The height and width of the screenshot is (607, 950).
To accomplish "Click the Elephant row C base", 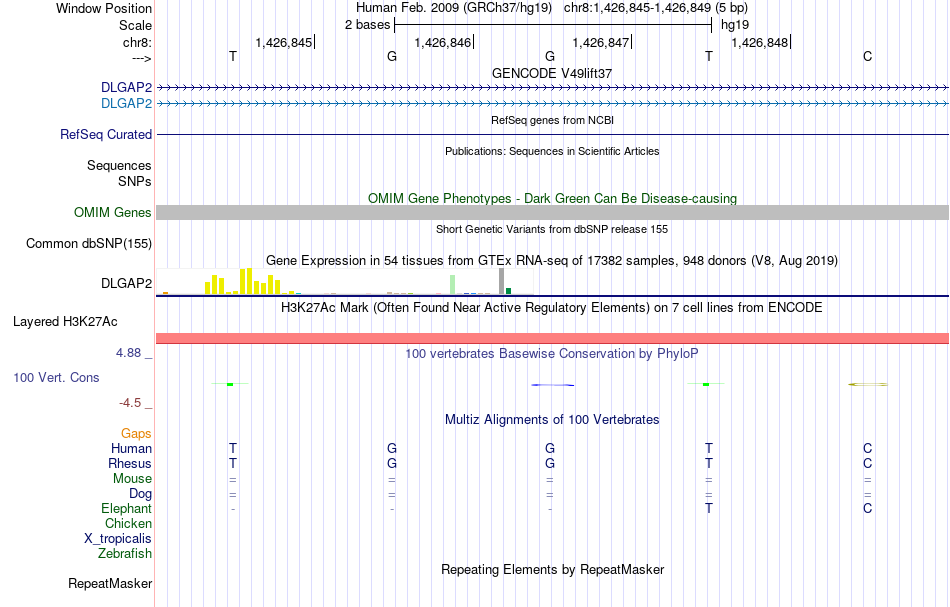I will pyautogui.click(x=868, y=509).
